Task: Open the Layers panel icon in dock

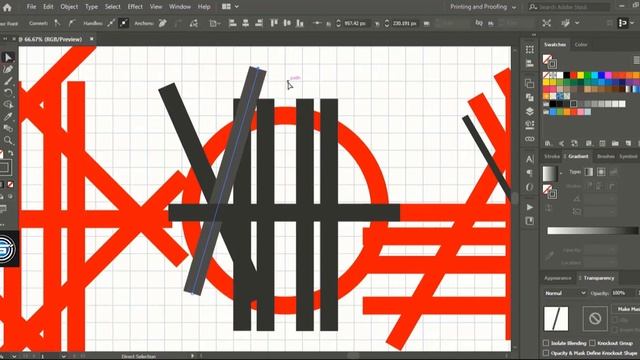Action: pyautogui.click(x=529, y=111)
